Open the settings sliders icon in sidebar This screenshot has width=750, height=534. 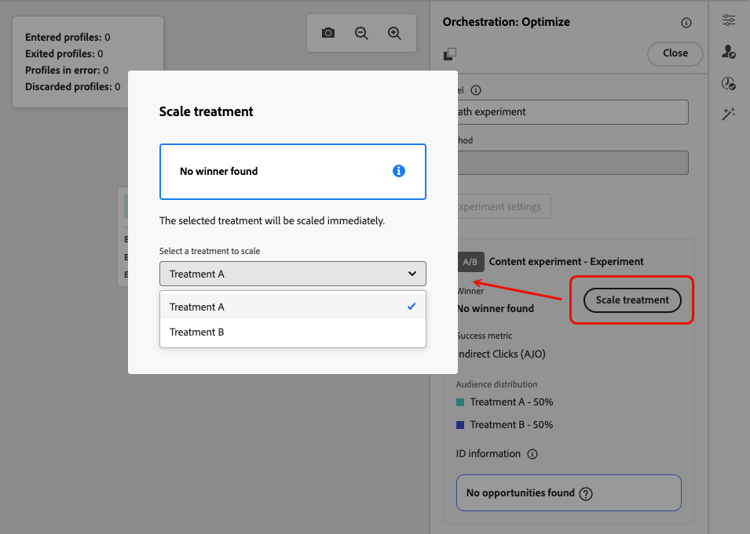click(x=728, y=20)
